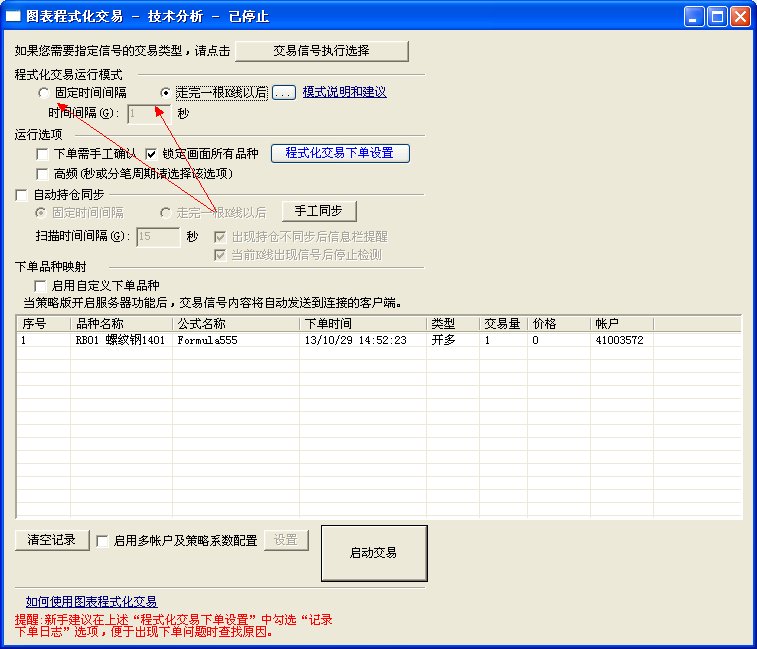757x649 pixels.
Task: Uncheck 锁定画面所有品种 checkbox
Action: click(x=152, y=154)
